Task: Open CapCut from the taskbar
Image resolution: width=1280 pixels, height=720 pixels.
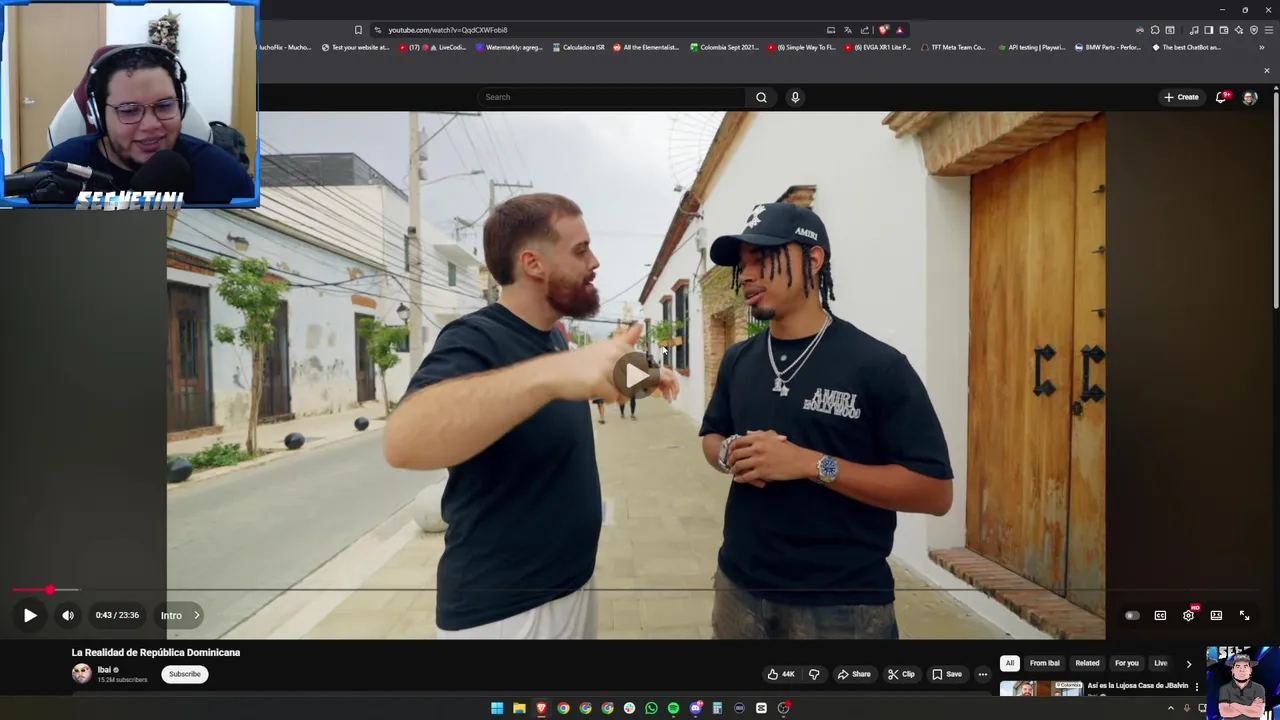Action: (761, 708)
